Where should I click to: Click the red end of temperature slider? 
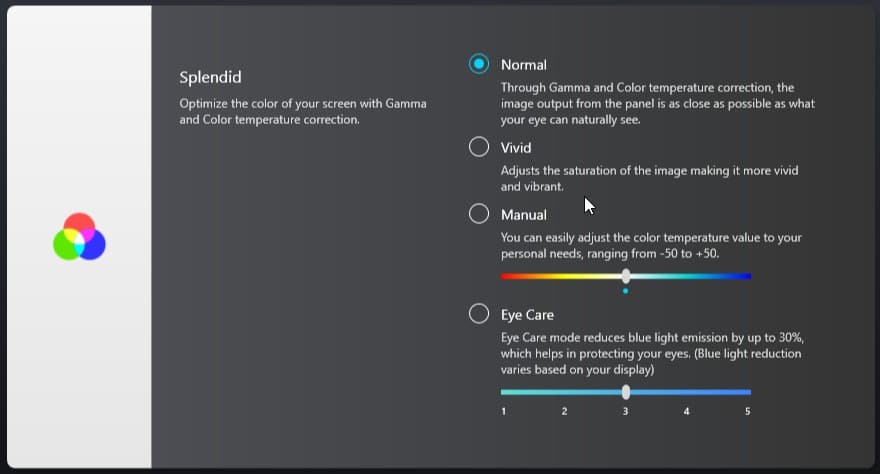point(506,276)
